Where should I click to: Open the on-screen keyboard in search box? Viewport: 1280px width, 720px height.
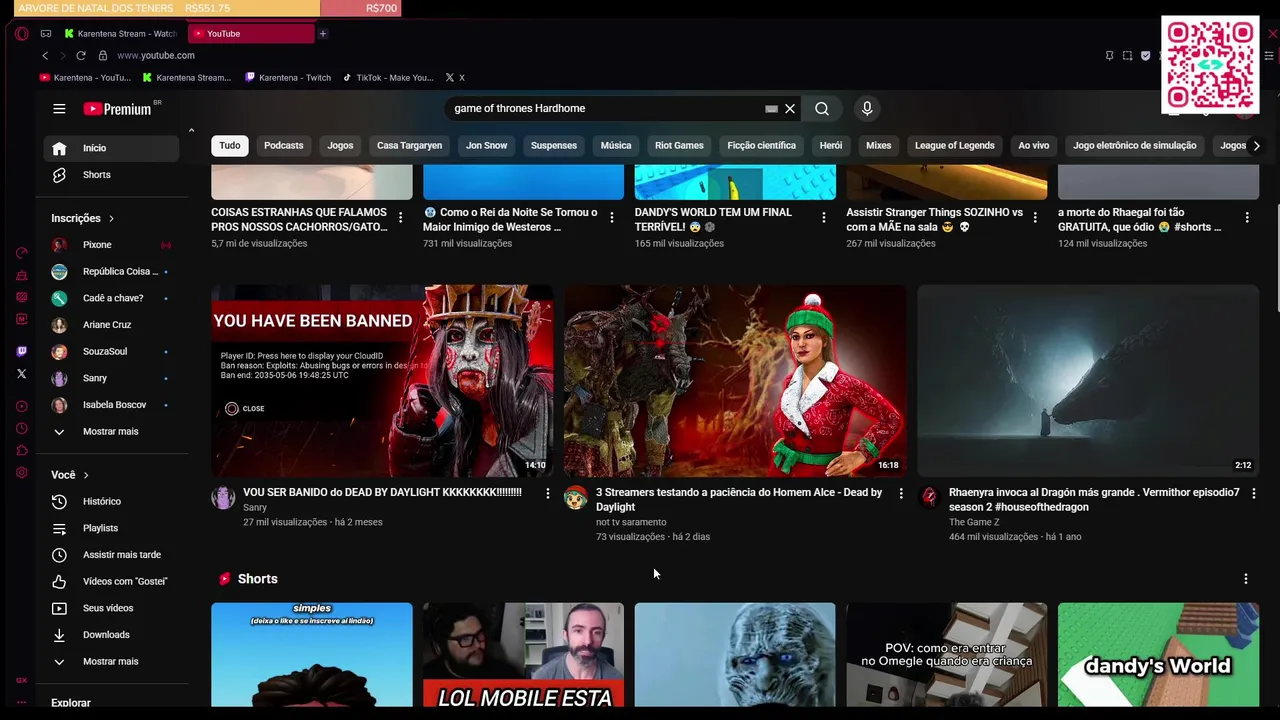771,108
